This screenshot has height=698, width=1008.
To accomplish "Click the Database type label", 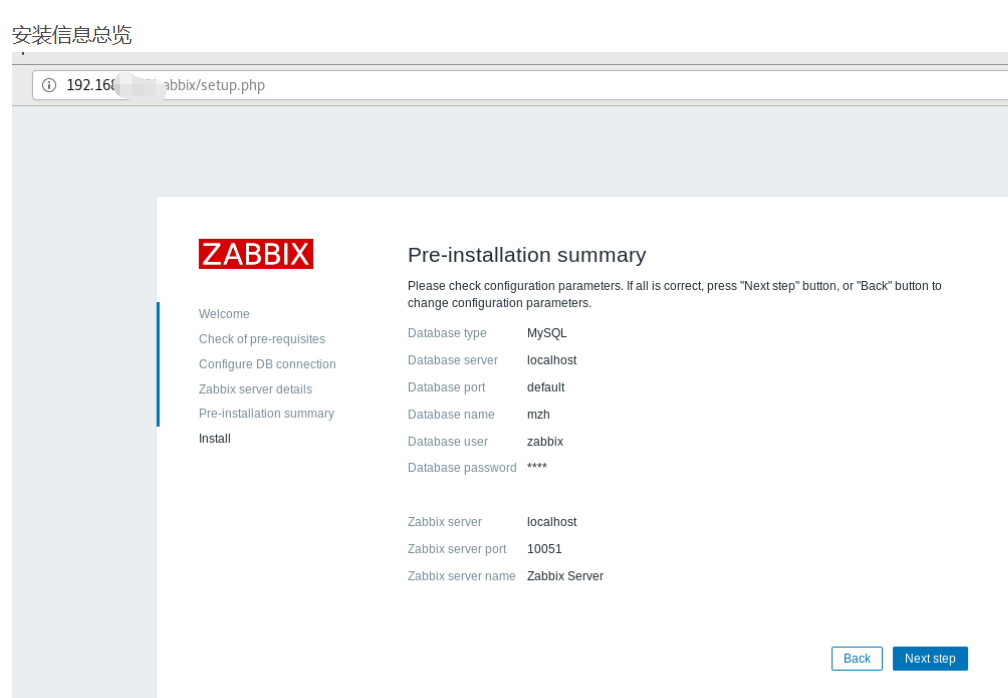I will (x=447, y=333).
